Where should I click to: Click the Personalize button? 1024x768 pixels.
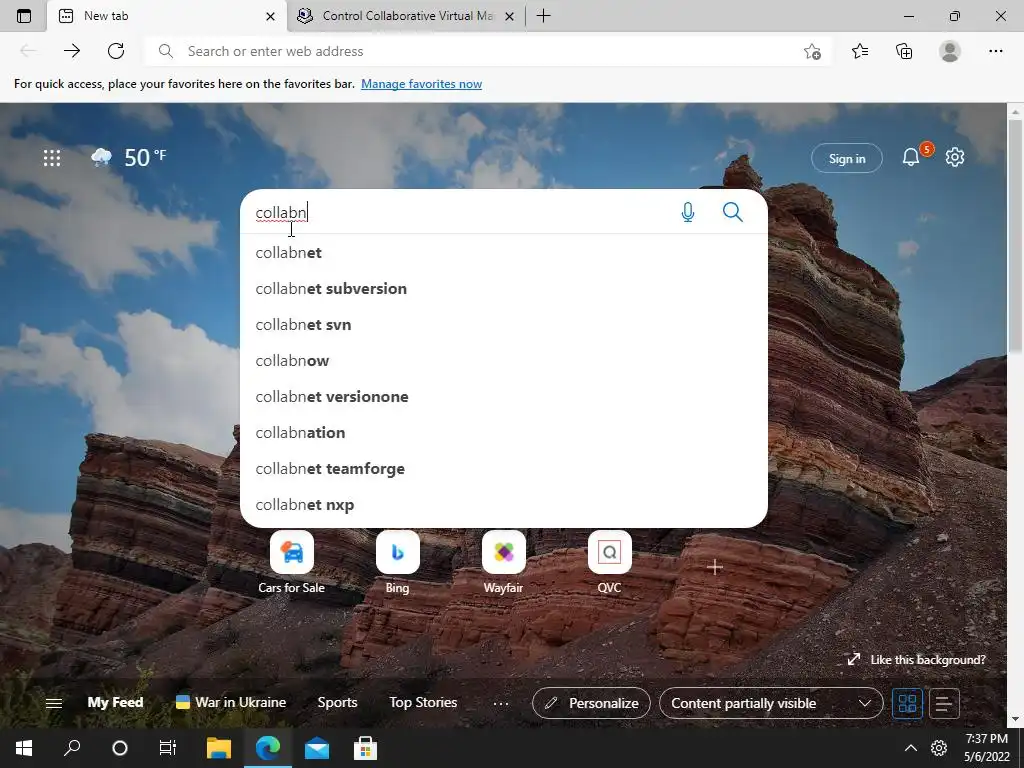591,703
